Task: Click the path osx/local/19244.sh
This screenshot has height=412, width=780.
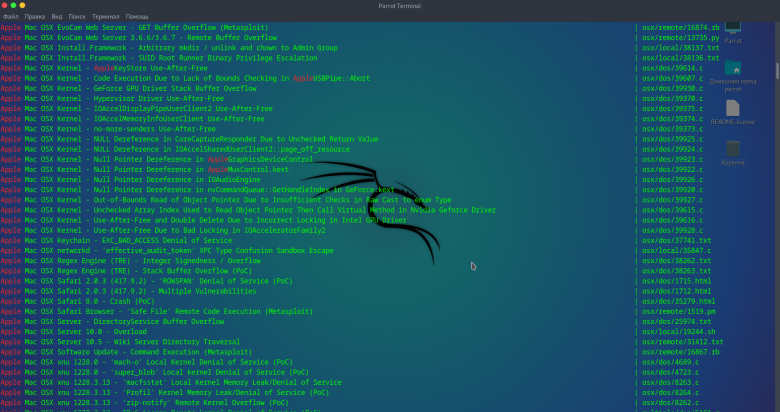Action: 679,331
